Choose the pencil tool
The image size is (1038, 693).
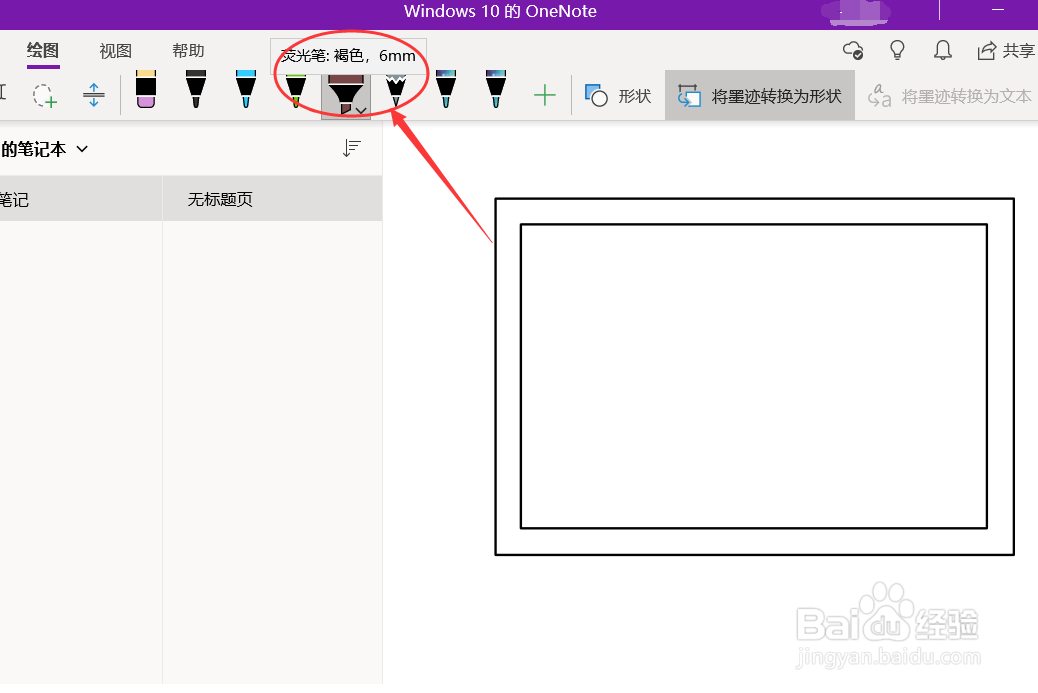point(396,91)
